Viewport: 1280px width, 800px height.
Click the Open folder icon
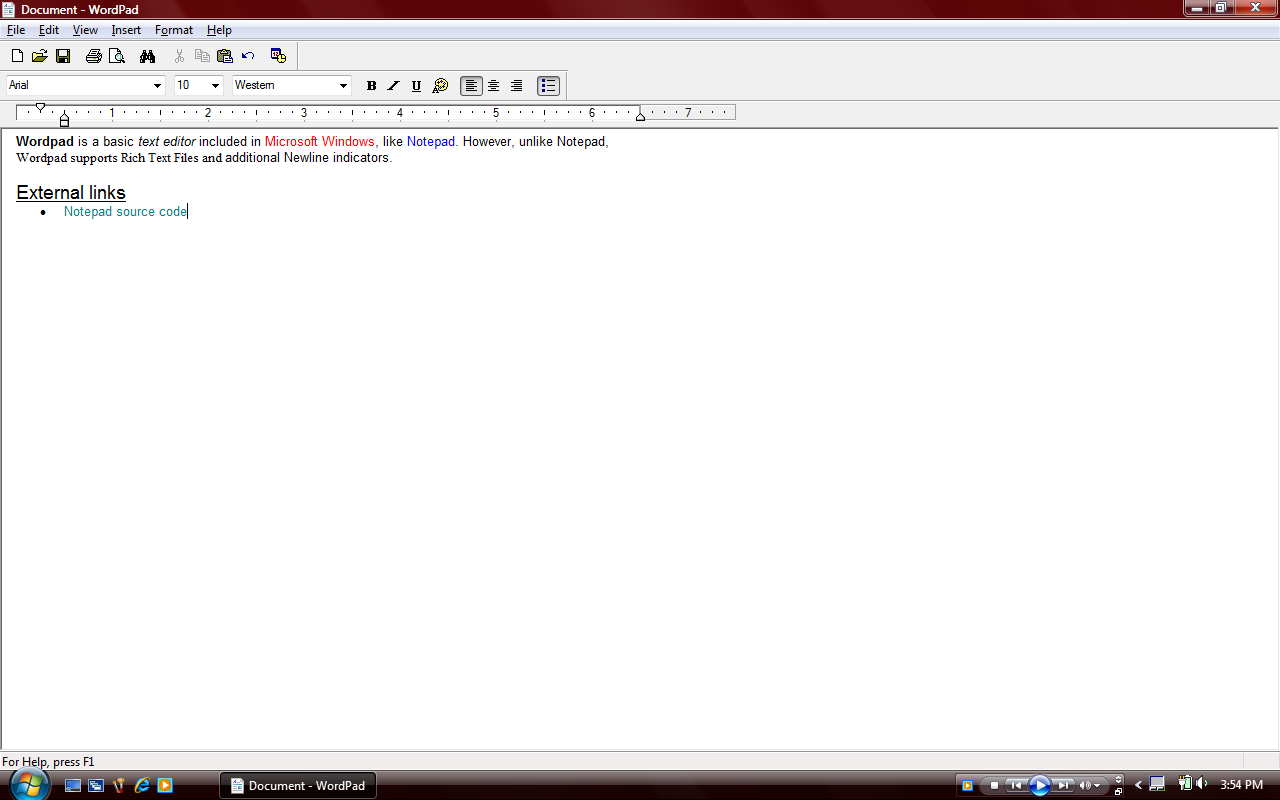click(40, 56)
